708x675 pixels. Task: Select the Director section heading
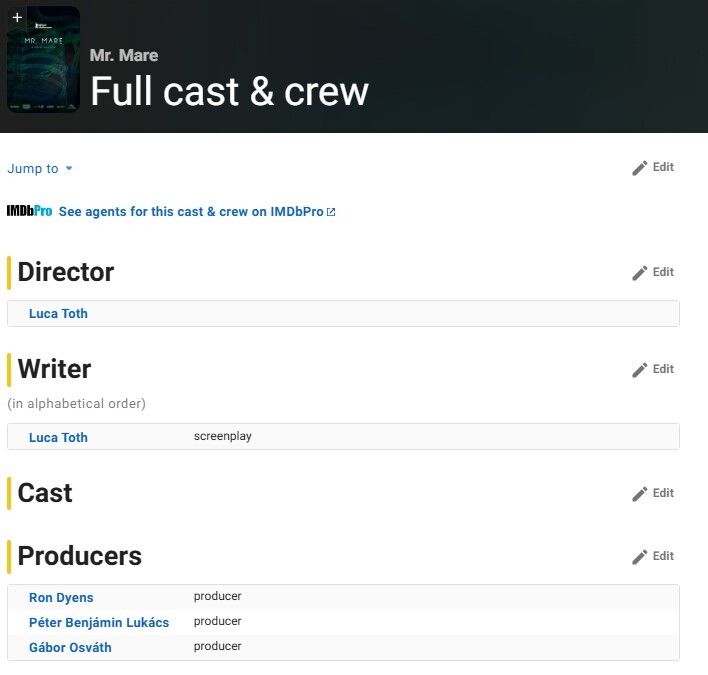pos(66,272)
